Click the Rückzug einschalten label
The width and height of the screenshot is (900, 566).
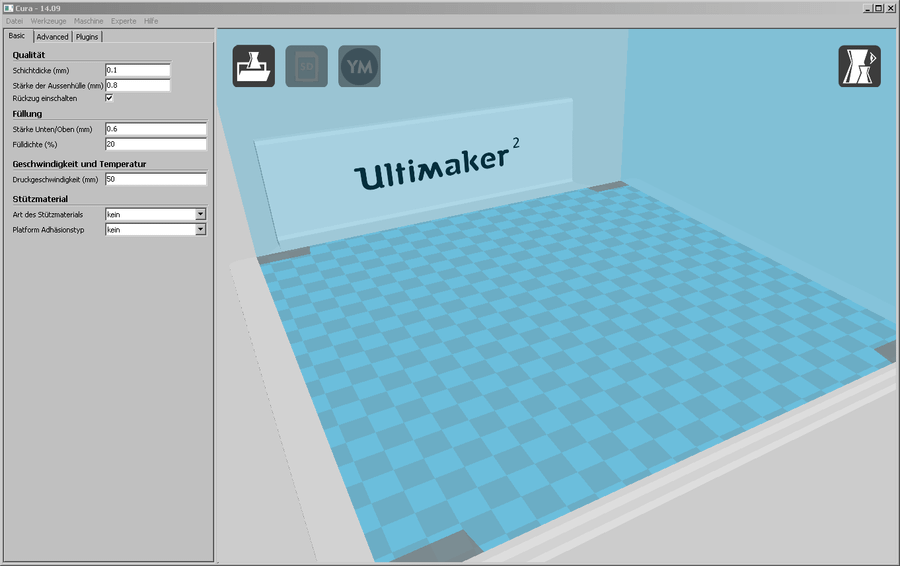(45, 99)
